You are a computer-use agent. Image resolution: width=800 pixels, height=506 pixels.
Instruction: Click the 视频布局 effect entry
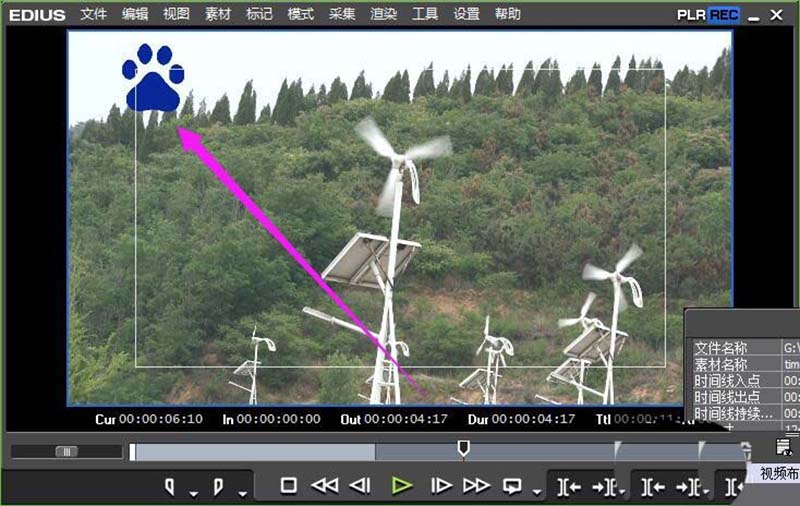778,473
